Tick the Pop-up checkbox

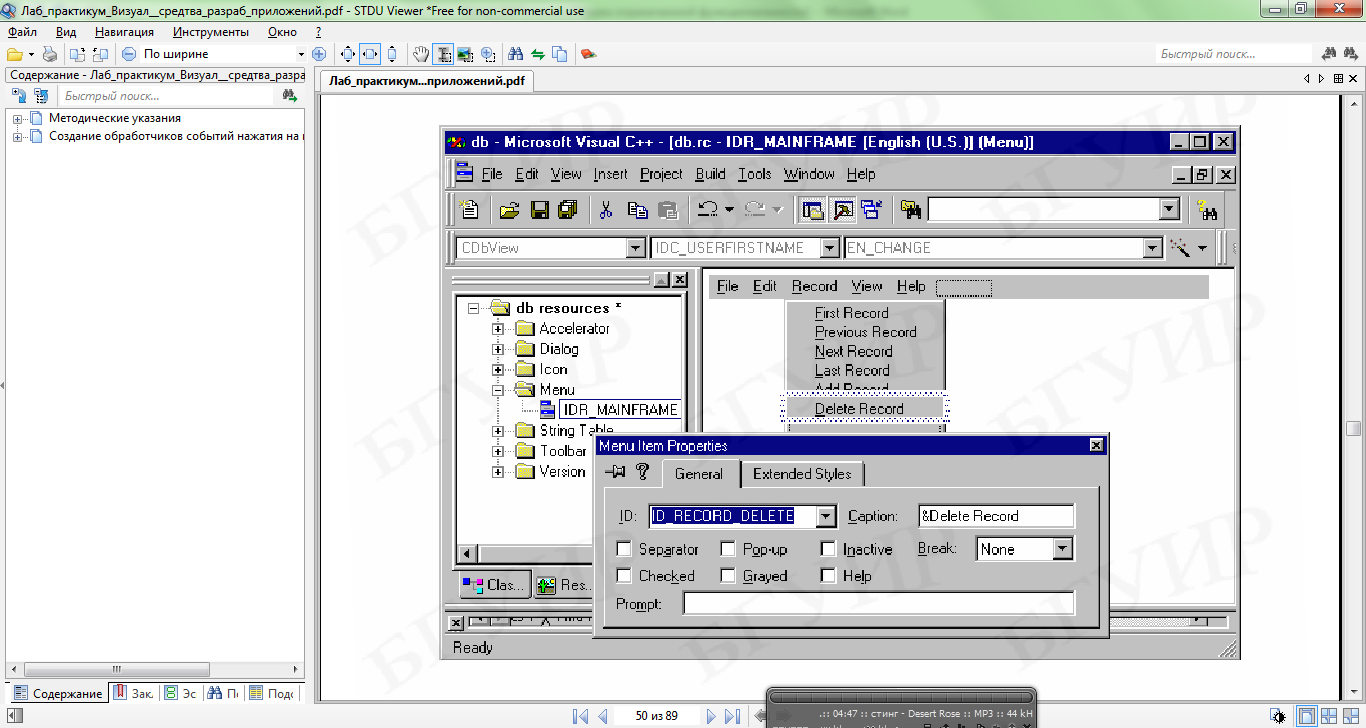click(728, 549)
